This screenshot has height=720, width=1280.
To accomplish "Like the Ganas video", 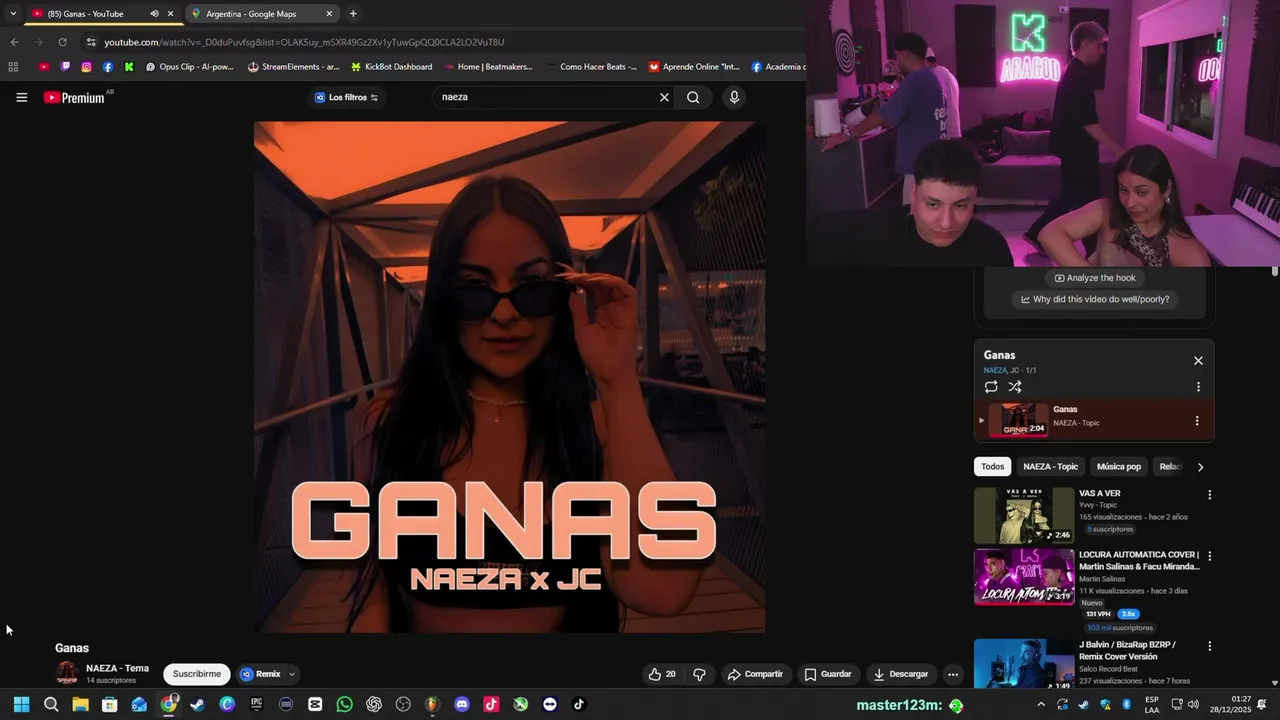I will pyautogui.click(x=662, y=674).
